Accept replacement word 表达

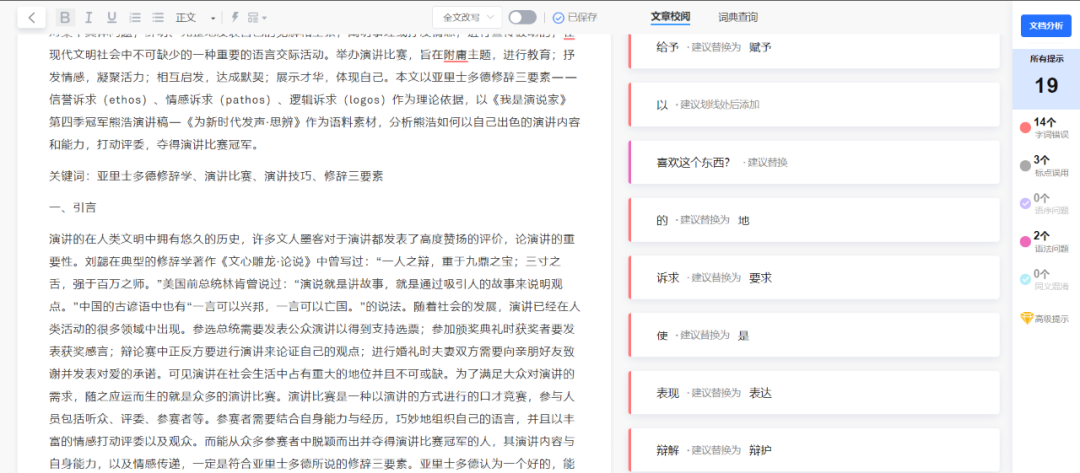pyautogui.click(x=760, y=393)
